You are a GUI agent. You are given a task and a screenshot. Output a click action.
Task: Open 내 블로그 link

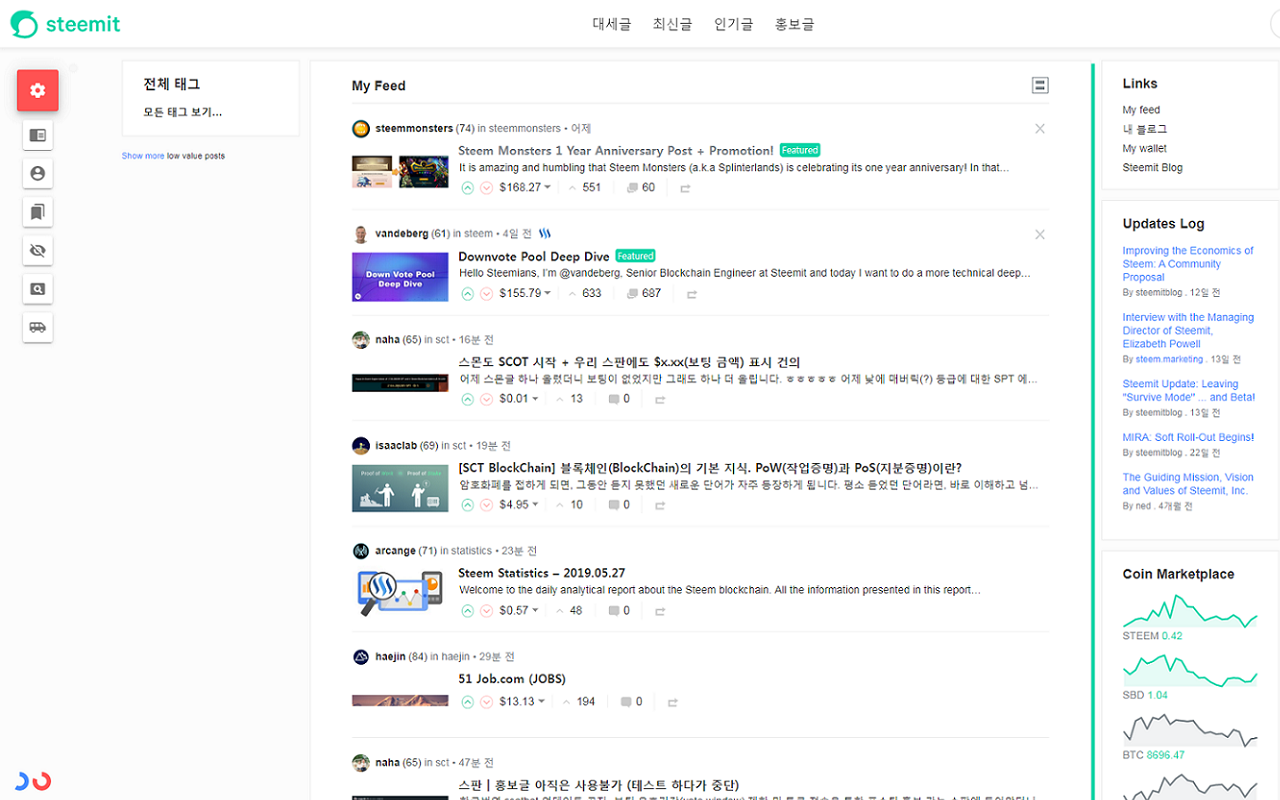click(x=1144, y=129)
